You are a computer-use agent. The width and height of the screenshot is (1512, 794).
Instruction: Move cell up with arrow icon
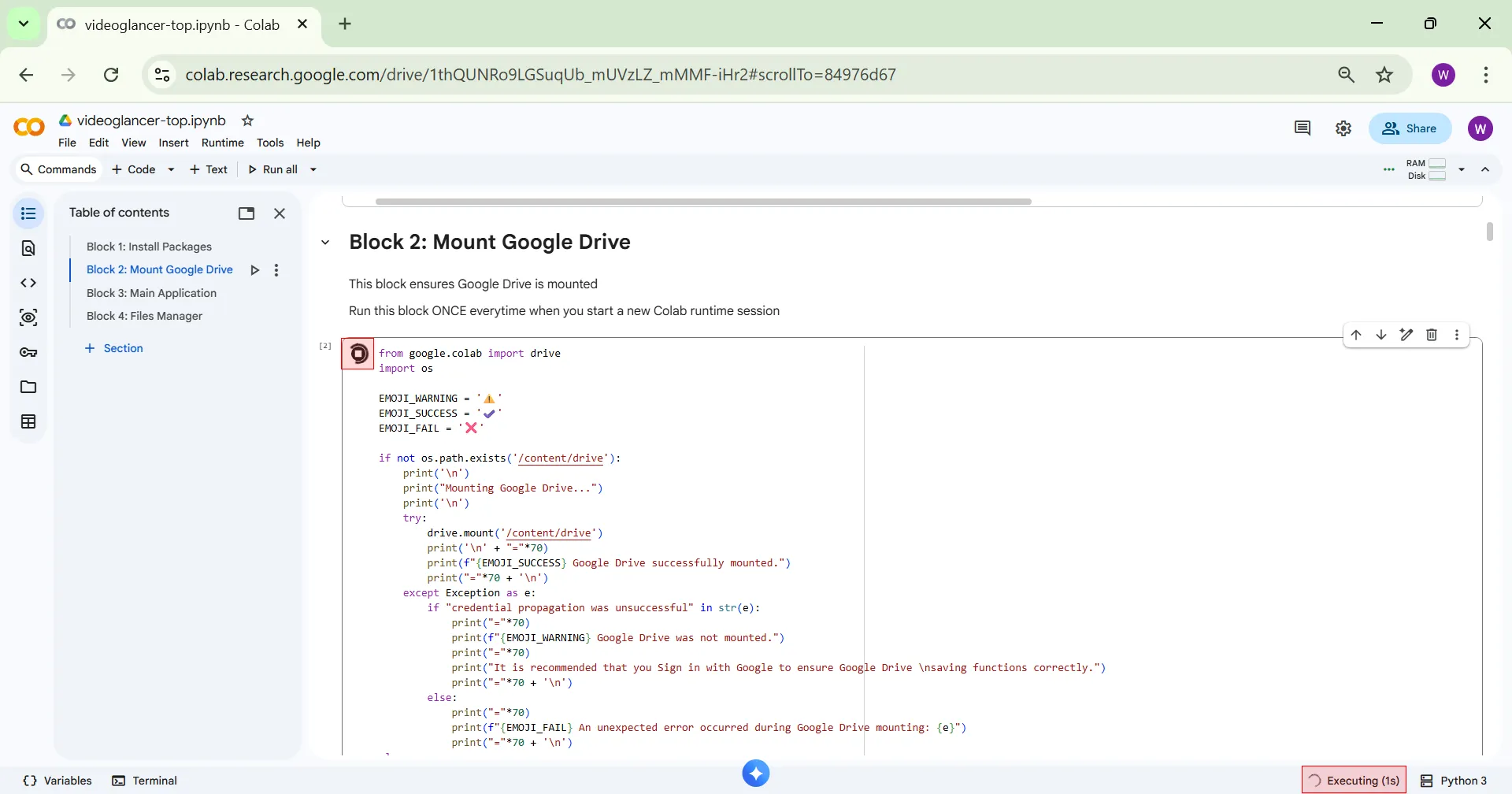[1356, 335]
